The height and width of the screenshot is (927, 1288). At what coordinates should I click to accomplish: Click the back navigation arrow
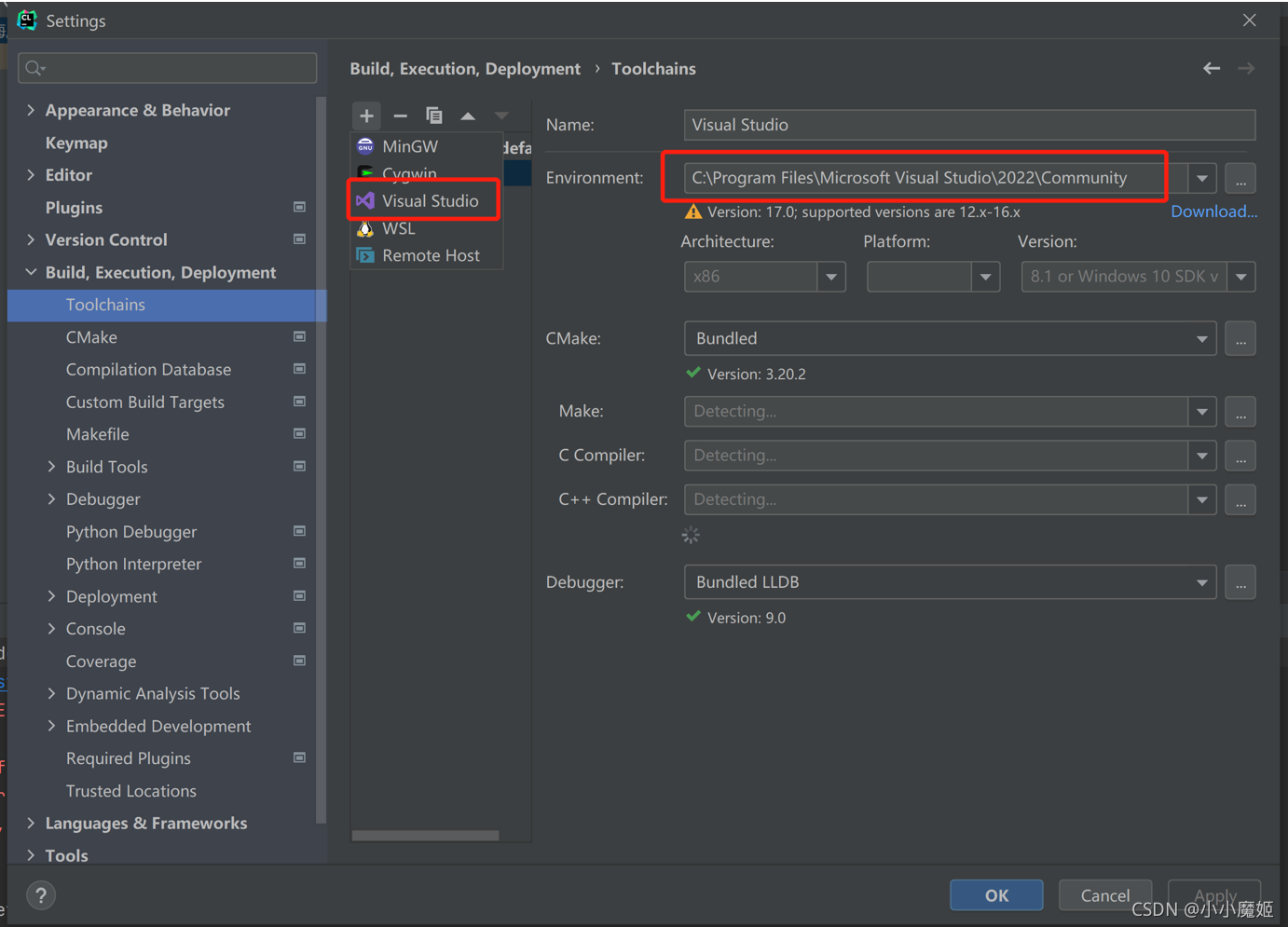coord(1211,68)
